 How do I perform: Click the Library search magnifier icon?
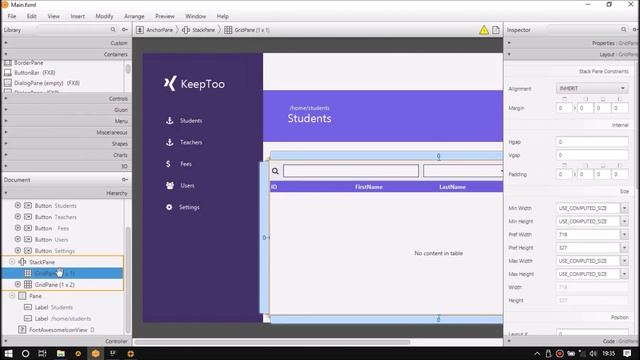pos(113,30)
